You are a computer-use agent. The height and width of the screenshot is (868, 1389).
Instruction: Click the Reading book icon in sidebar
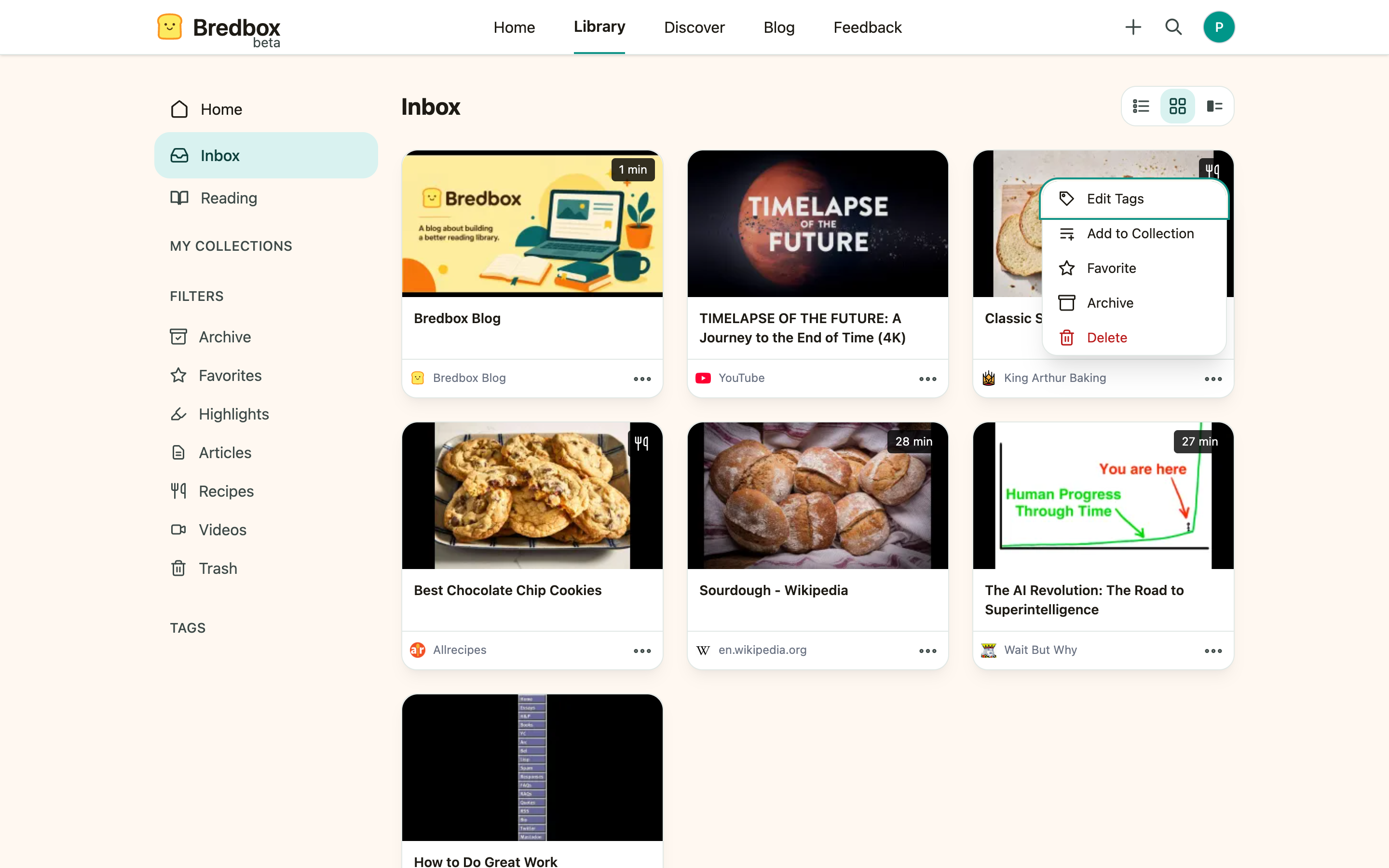coord(179,198)
